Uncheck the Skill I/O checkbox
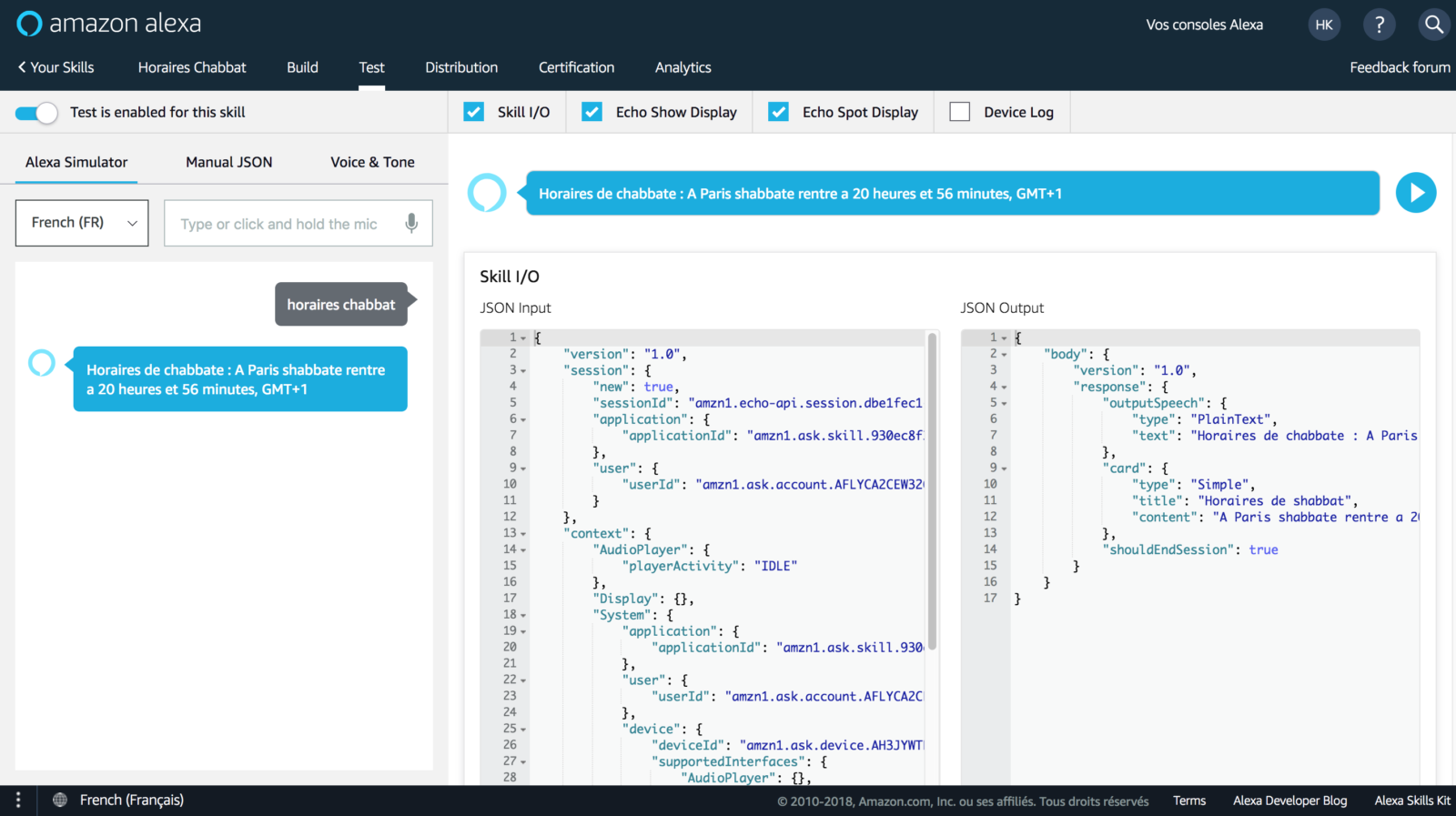 click(x=474, y=112)
